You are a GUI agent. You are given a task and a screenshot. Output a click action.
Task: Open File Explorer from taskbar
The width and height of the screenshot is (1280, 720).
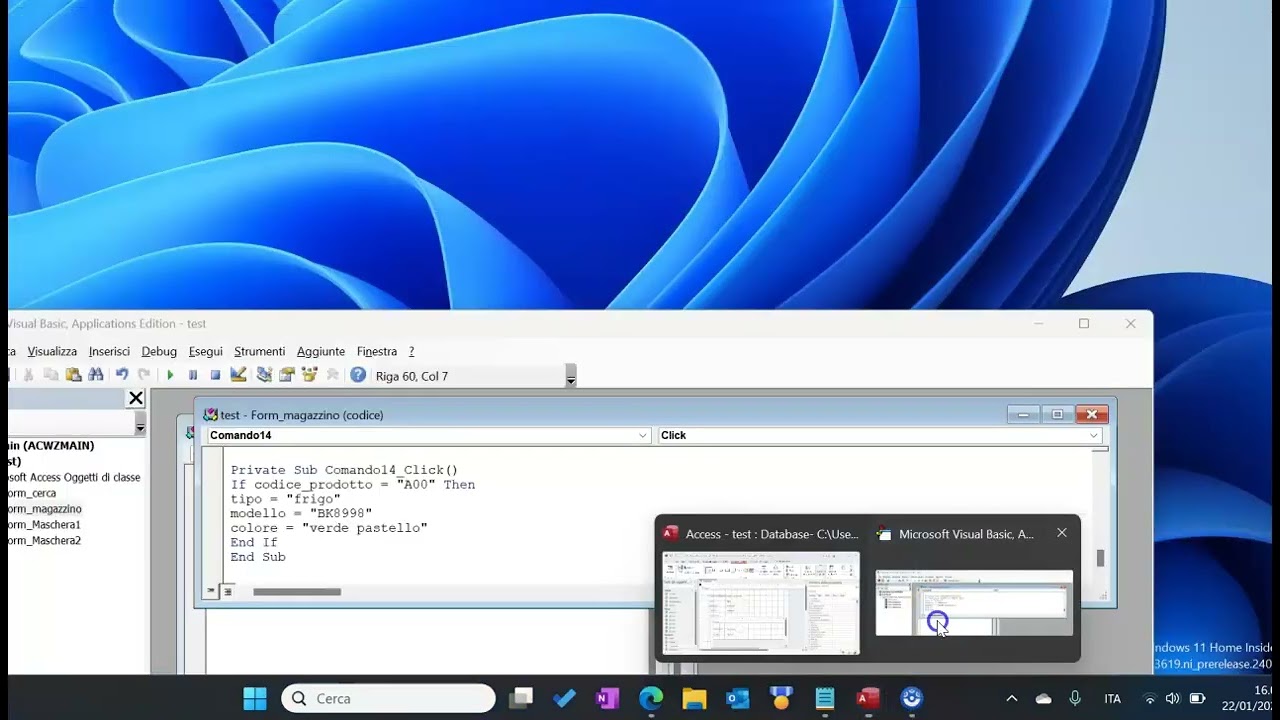[694, 698]
